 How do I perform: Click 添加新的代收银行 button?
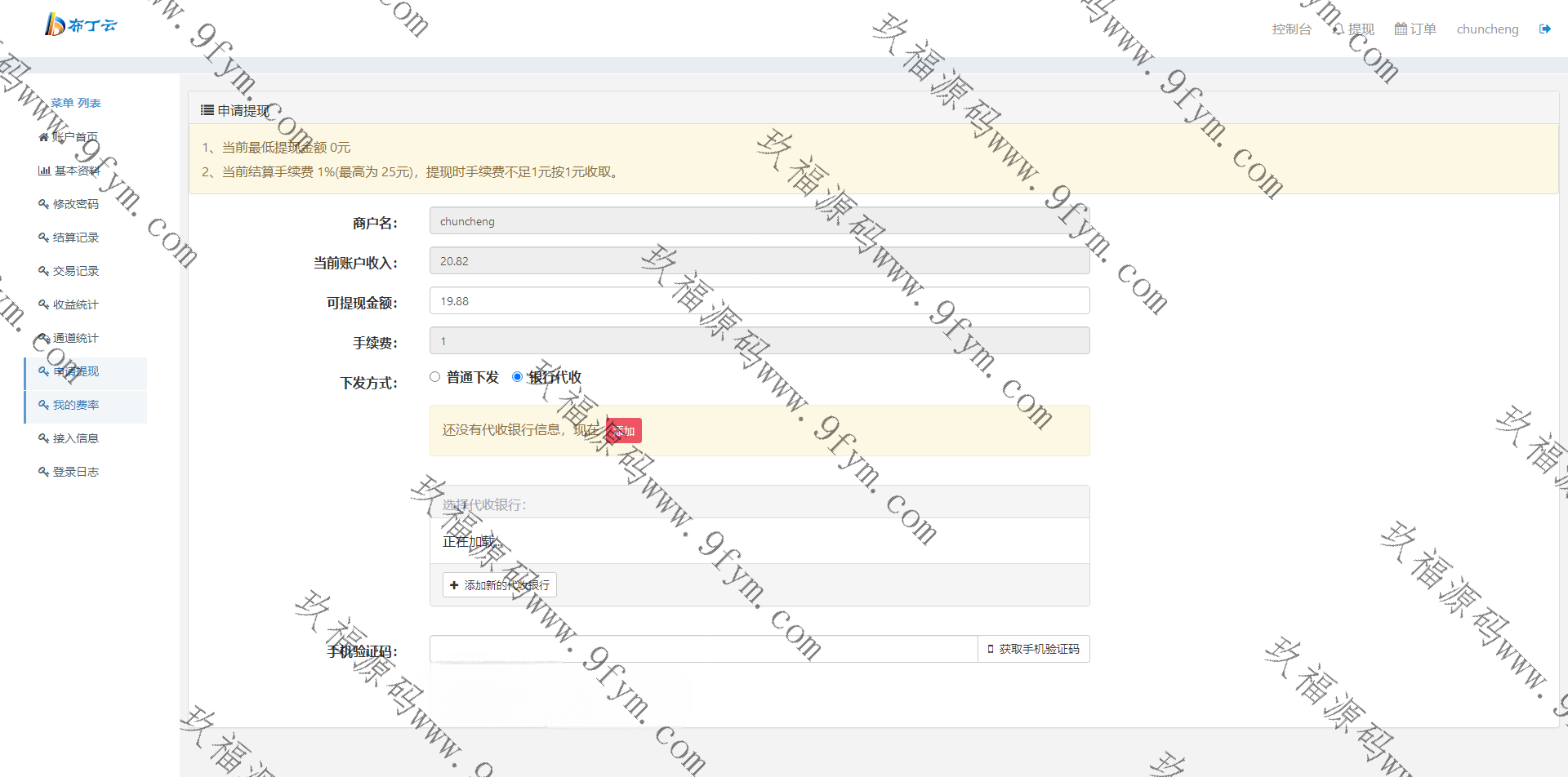(500, 585)
